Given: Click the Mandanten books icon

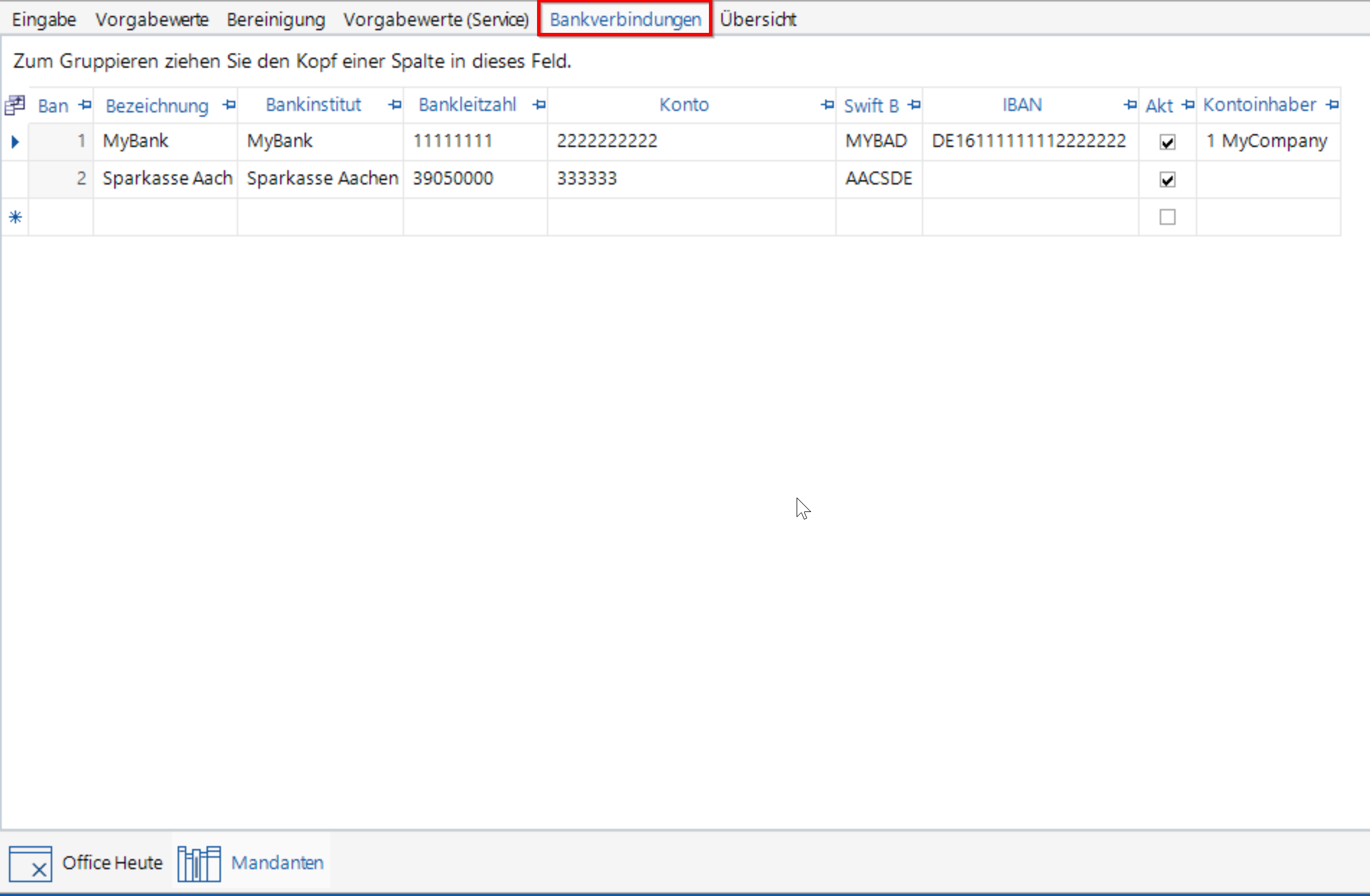Looking at the screenshot, I should [x=199, y=863].
